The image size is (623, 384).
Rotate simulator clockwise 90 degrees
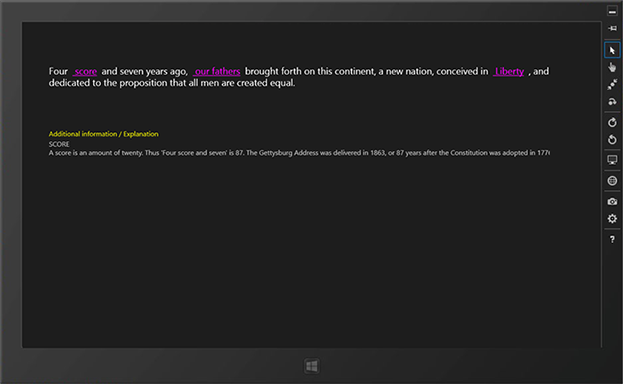612,122
